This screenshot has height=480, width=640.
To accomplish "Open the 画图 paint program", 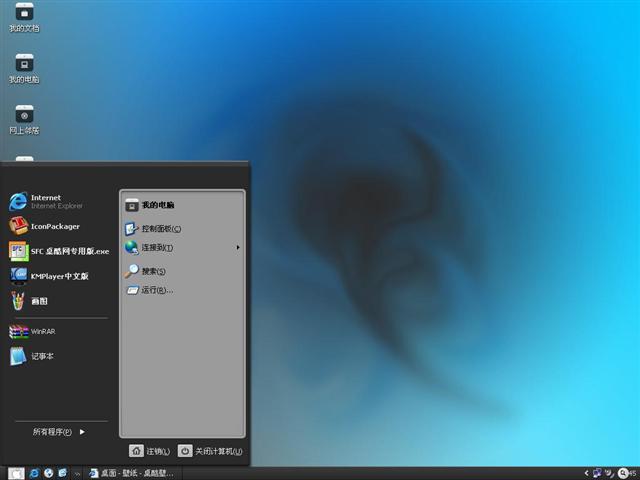I will (x=29, y=301).
